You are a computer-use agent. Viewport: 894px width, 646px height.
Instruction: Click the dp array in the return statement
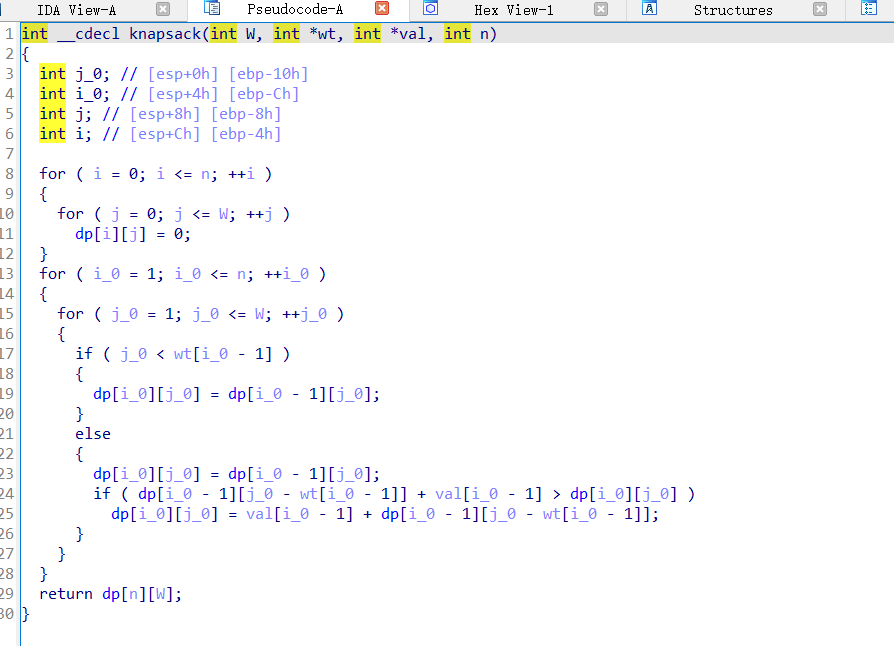pos(111,594)
